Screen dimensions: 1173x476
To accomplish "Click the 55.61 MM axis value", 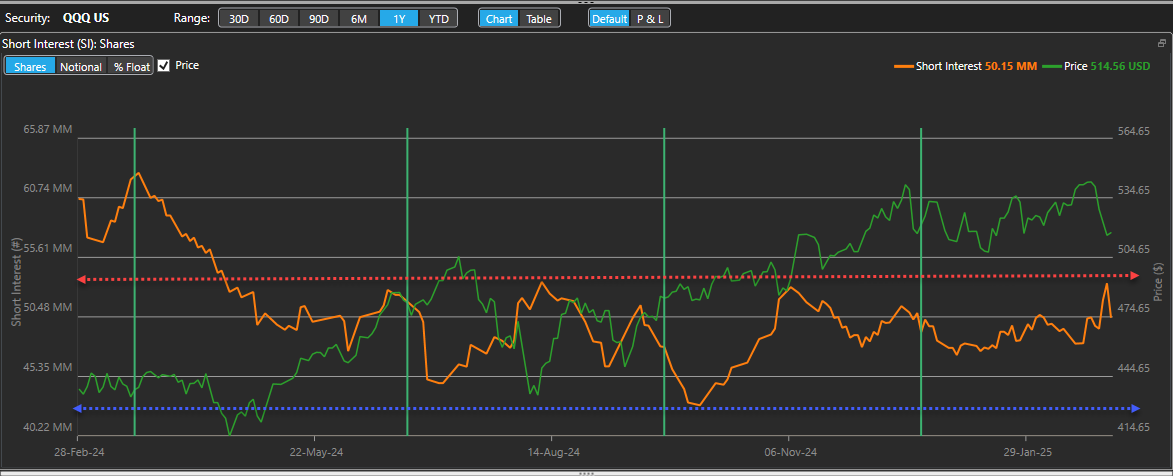I will [x=48, y=248].
